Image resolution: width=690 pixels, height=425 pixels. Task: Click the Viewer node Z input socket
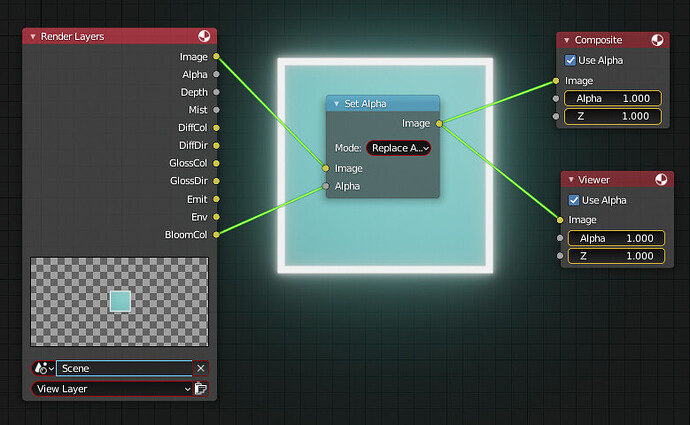click(560, 256)
